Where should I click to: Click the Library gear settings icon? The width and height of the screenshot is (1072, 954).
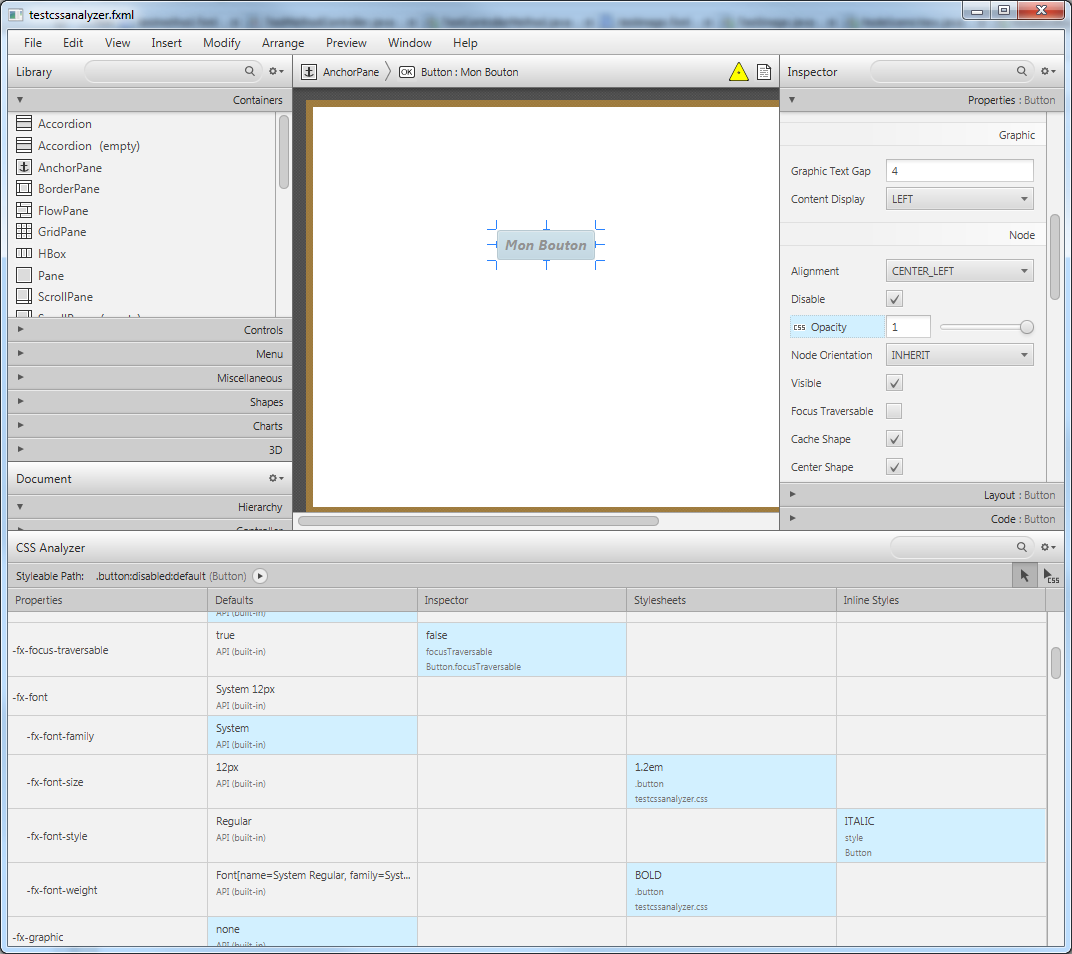point(276,72)
